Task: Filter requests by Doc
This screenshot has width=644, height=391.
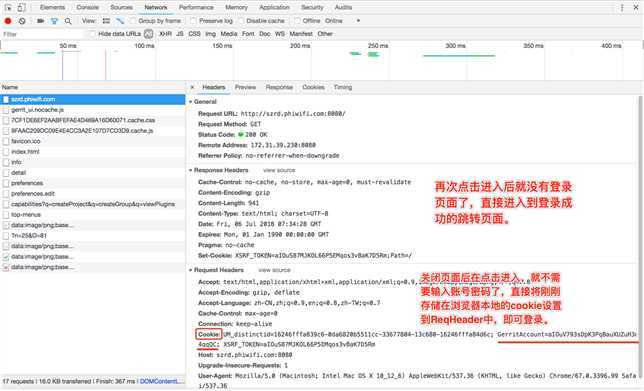Action: click(x=264, y=34)
